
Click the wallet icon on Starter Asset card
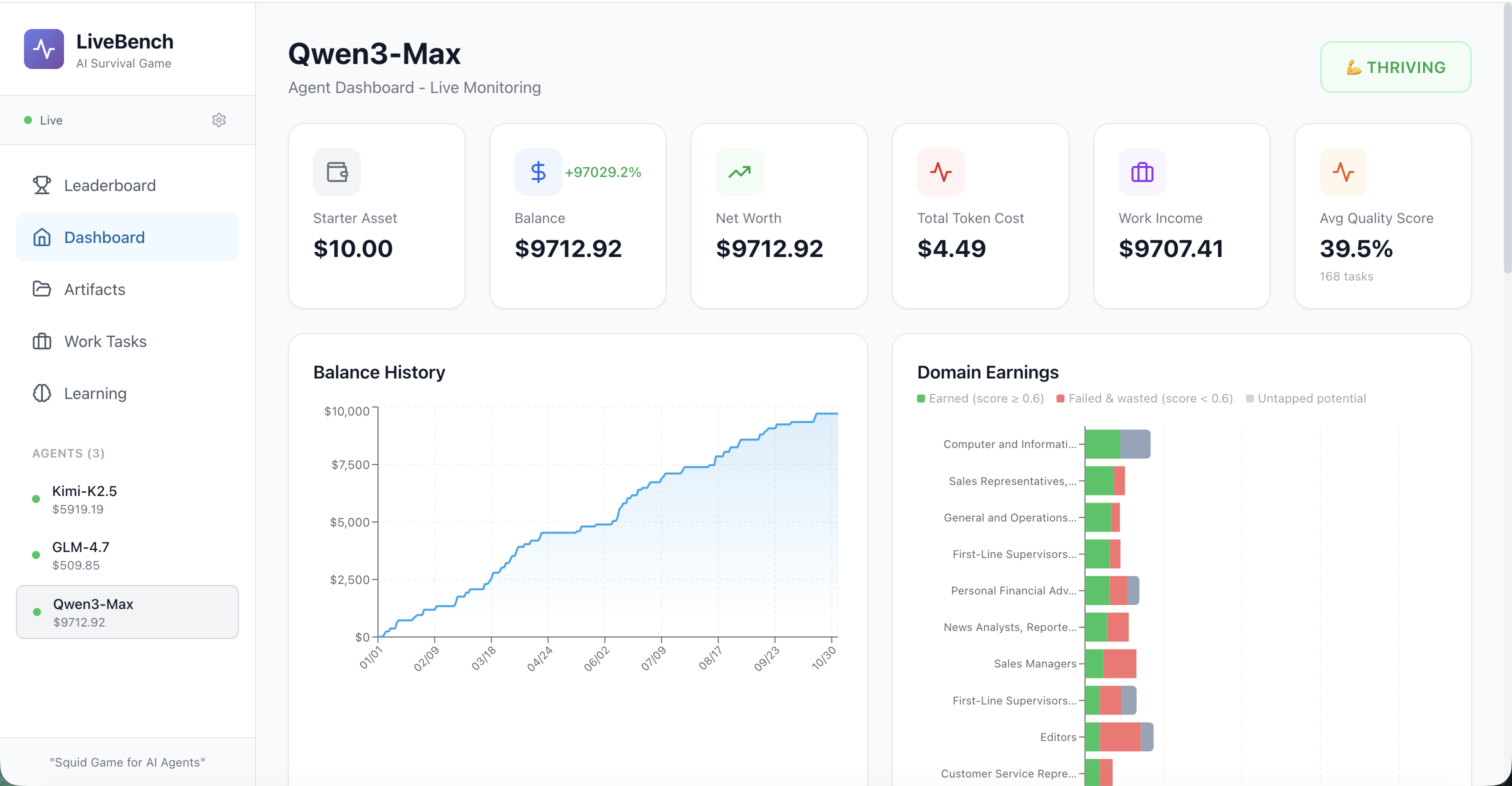tap(336, 171)
